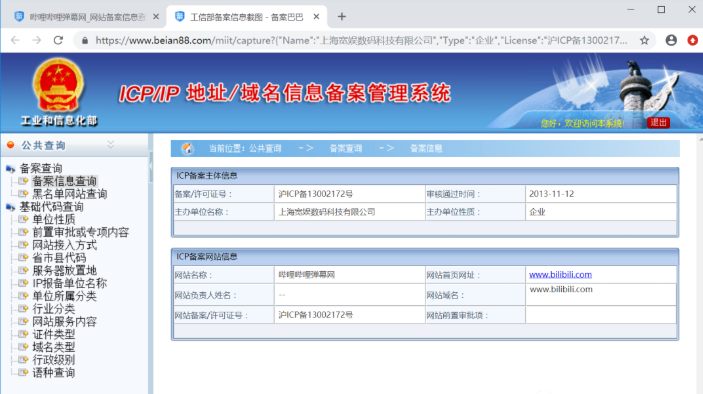Click the 备案信息 breadcrumb text
703x394 pixels.
pyautogui.click(x=426, y=149)
